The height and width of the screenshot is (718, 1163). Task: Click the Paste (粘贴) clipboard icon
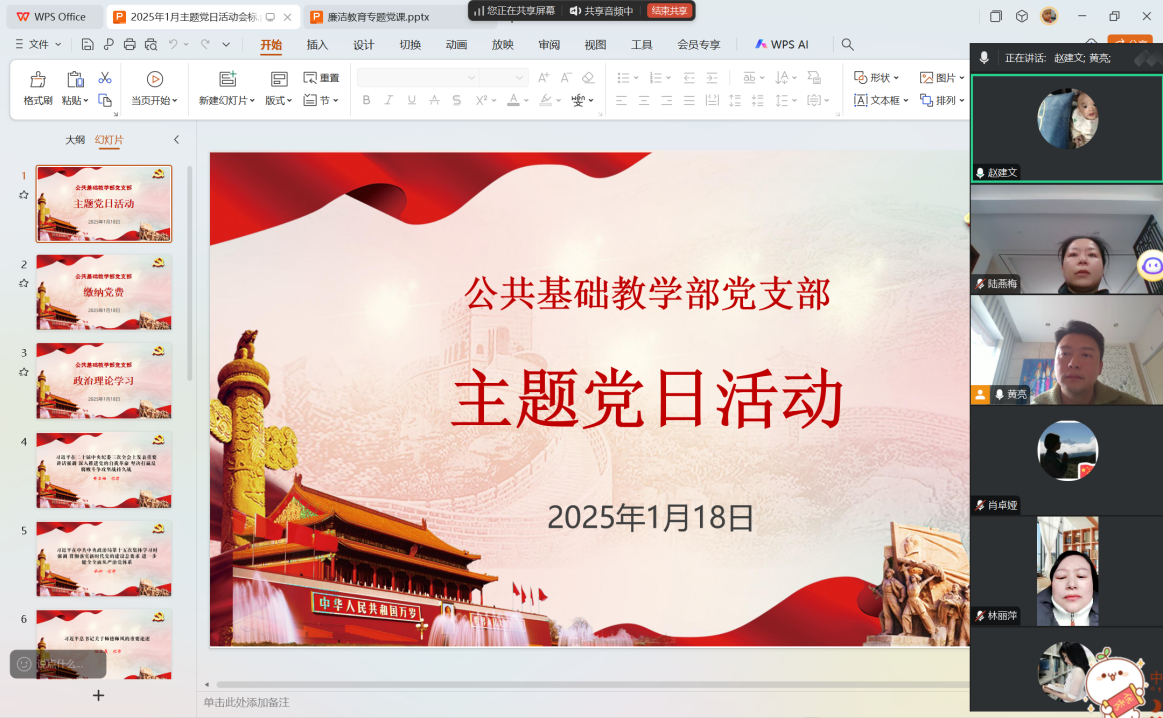(75, 79)
